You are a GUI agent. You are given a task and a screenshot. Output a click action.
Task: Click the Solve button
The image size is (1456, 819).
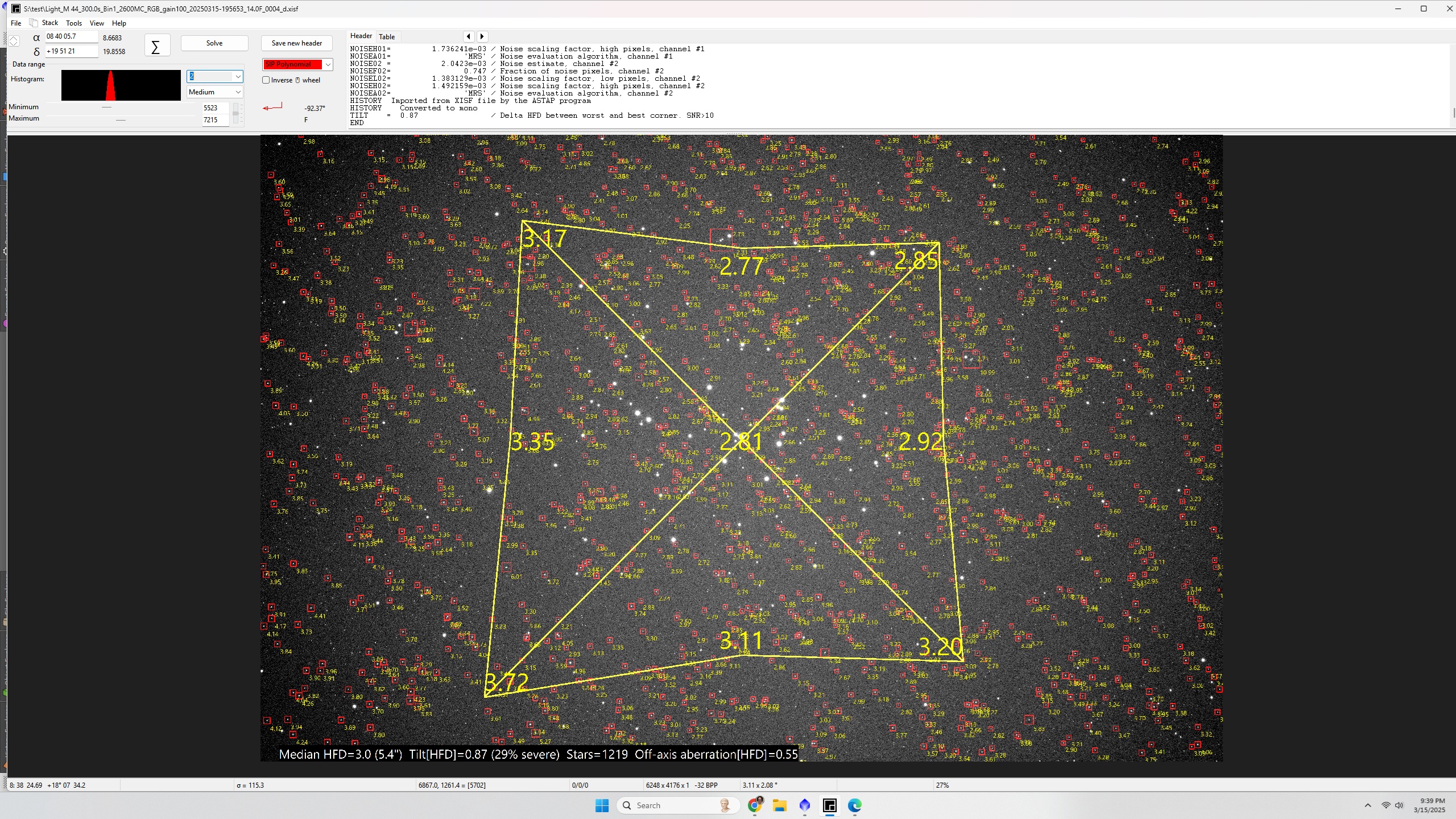click(x=214, y=43)
